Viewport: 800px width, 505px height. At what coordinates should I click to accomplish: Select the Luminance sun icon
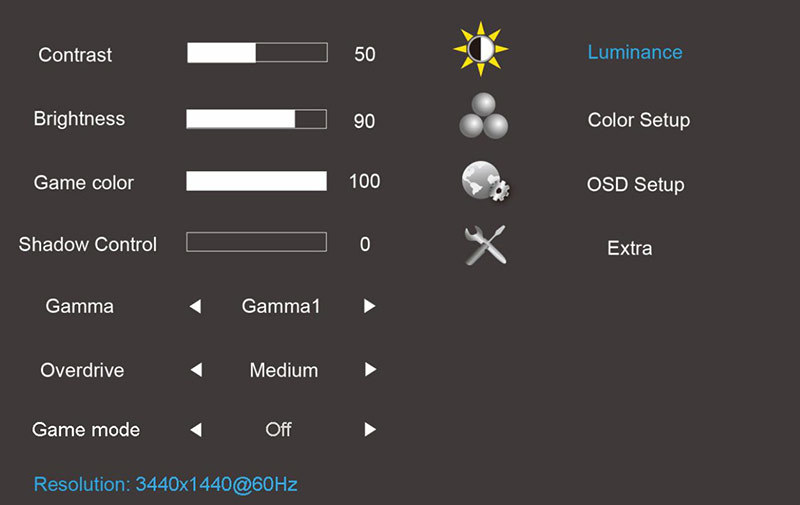(x=481, y=49)
